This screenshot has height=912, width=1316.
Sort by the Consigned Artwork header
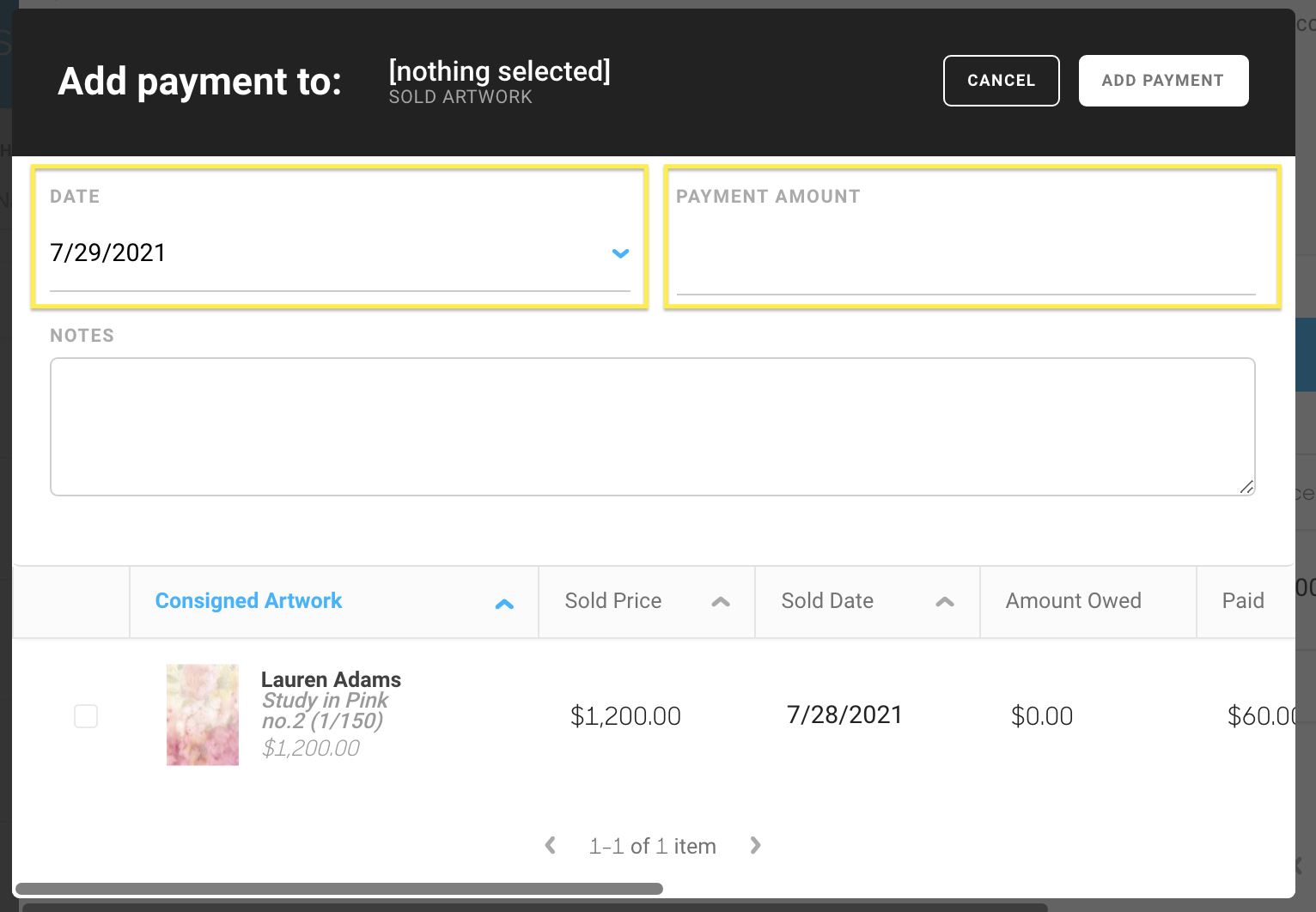click(248, 601)
